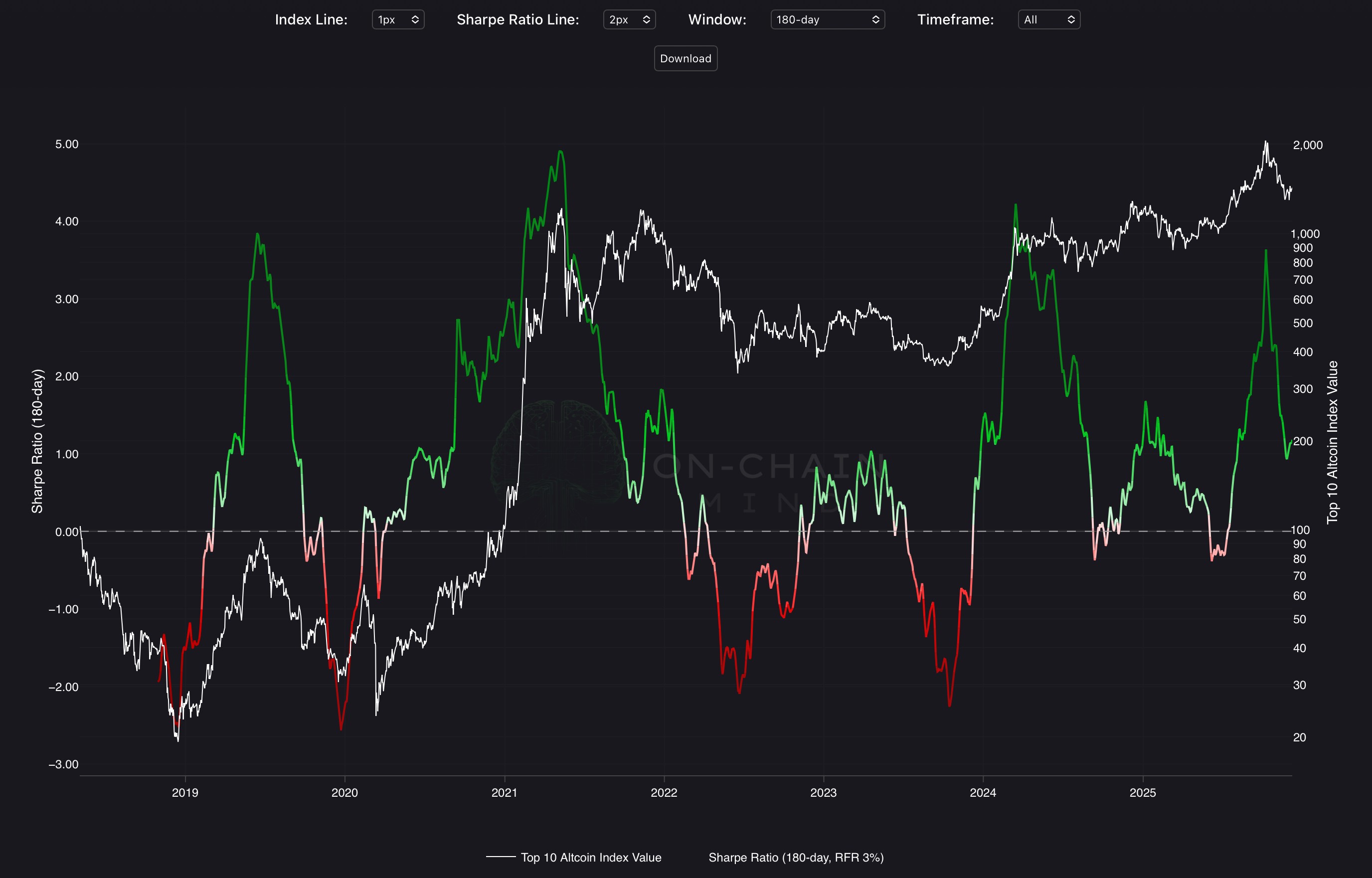The image size is (1372, 878).
Task: Click the 2,000 index value axis label
Action: tap(1307, 146)
